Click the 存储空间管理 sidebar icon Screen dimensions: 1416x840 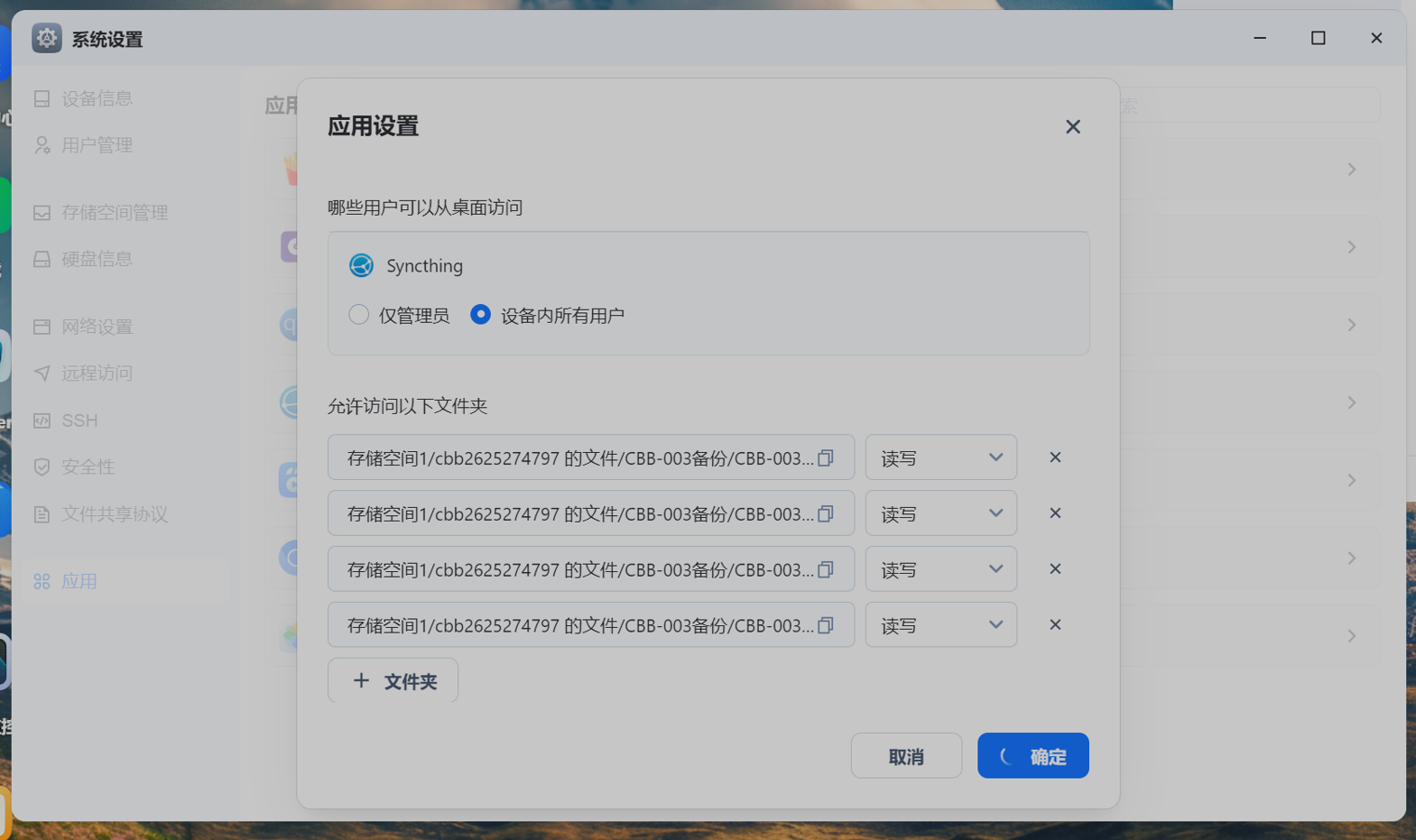pos(42,213)
